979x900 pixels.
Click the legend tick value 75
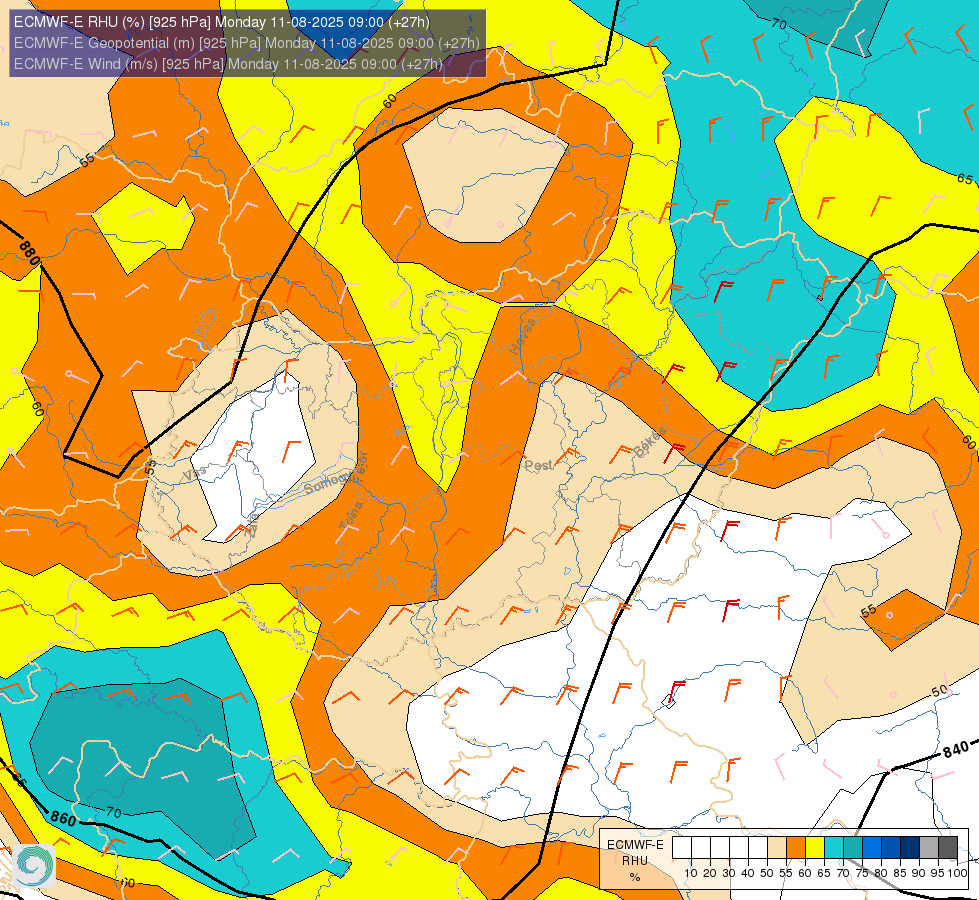[862, 873]
